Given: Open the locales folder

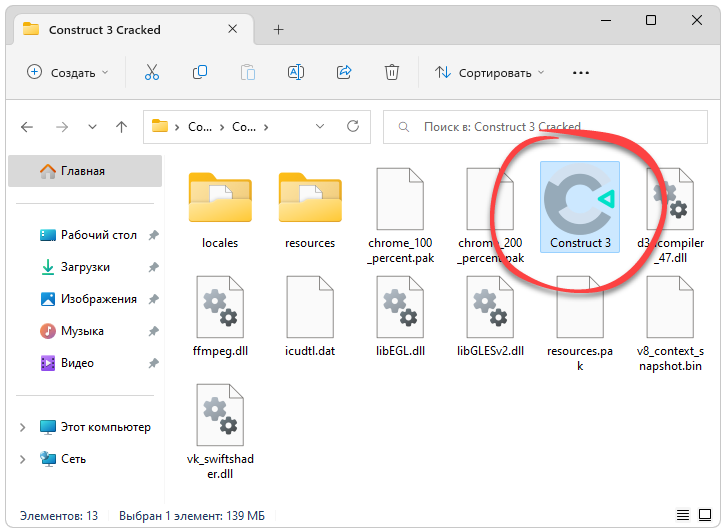Looking at the screenshot, I should 220,210.
